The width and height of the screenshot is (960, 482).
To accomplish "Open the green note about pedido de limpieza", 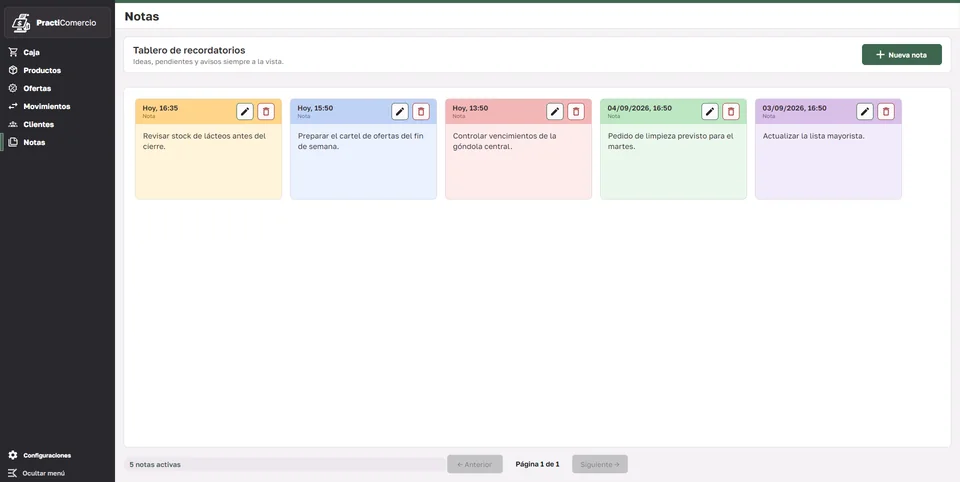I will [673, 149].
